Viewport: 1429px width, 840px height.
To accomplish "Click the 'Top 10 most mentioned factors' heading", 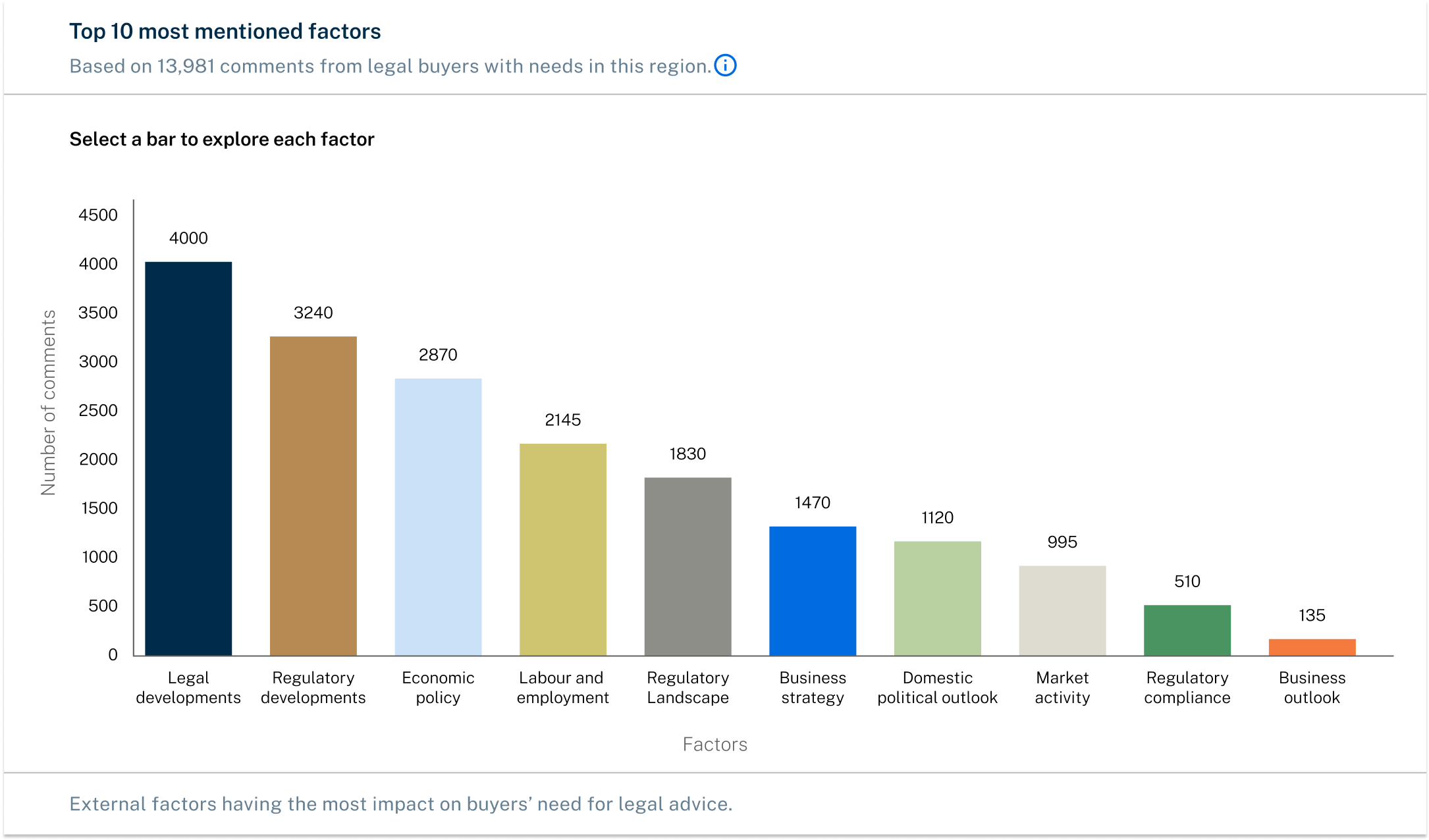I will point(225,32).
